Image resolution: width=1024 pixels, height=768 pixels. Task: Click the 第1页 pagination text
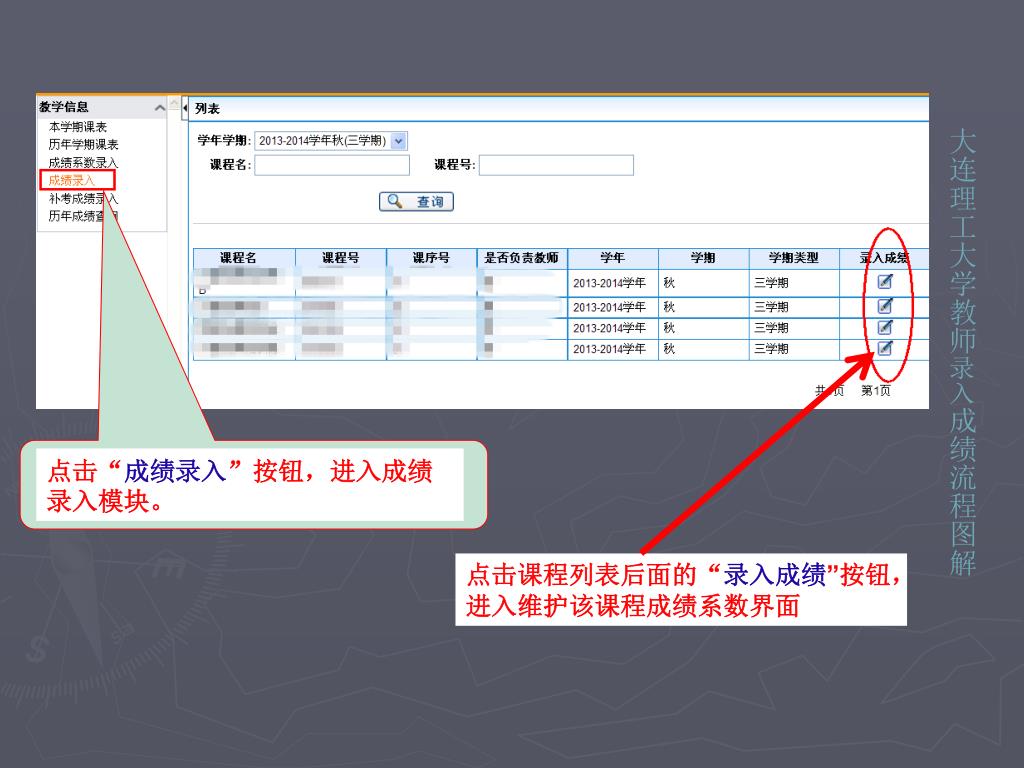[876, 391]
